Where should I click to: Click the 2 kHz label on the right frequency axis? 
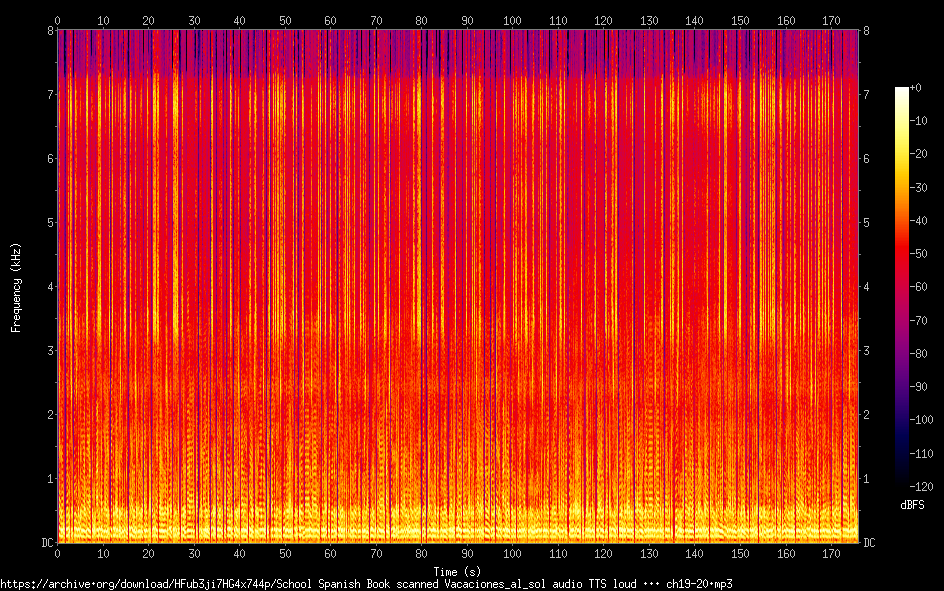click(x=866, y=415)
